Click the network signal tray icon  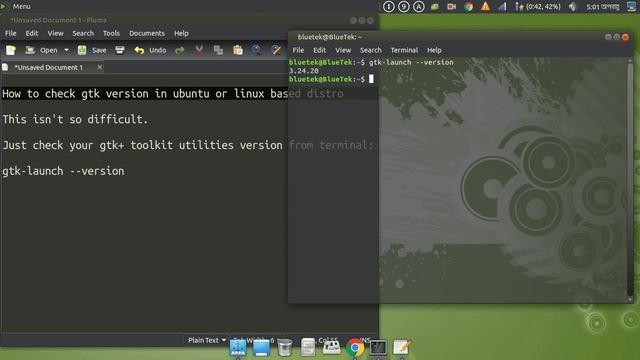click(502, 7)
